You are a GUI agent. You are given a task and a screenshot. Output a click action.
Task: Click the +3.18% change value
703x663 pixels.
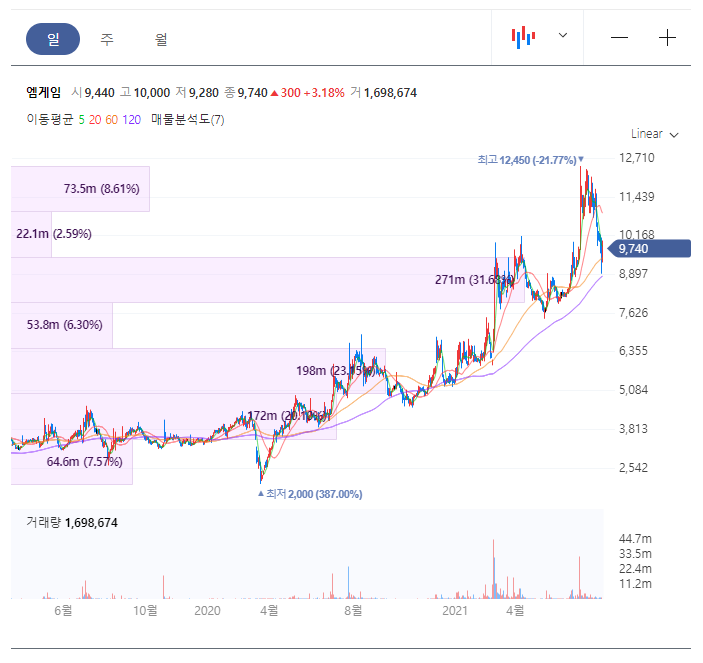click(324, 93)
